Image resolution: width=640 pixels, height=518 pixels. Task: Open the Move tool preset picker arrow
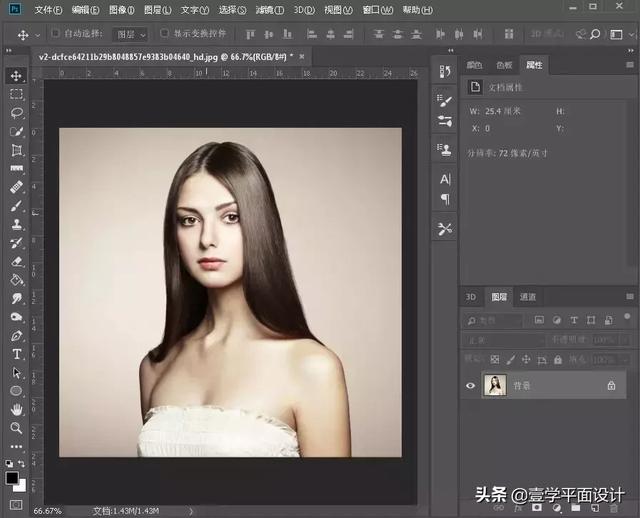pyautogui.click(x=38, y=36)
